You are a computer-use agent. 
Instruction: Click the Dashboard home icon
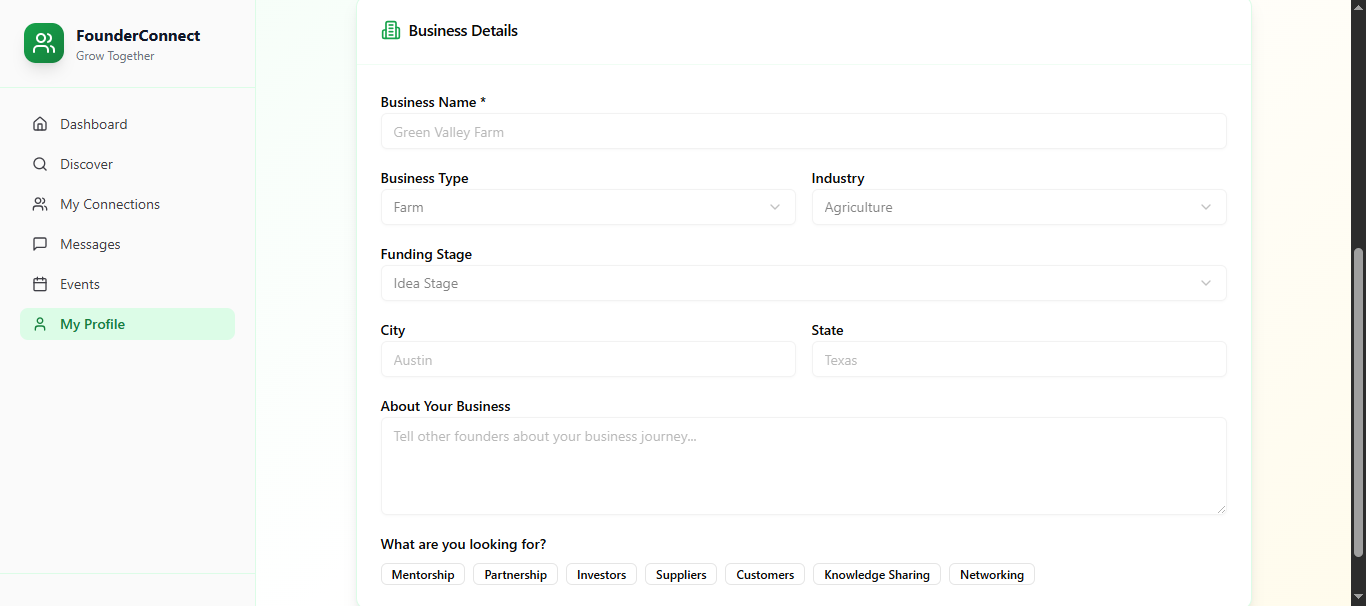pyautogui.click(x=40, y=124)
